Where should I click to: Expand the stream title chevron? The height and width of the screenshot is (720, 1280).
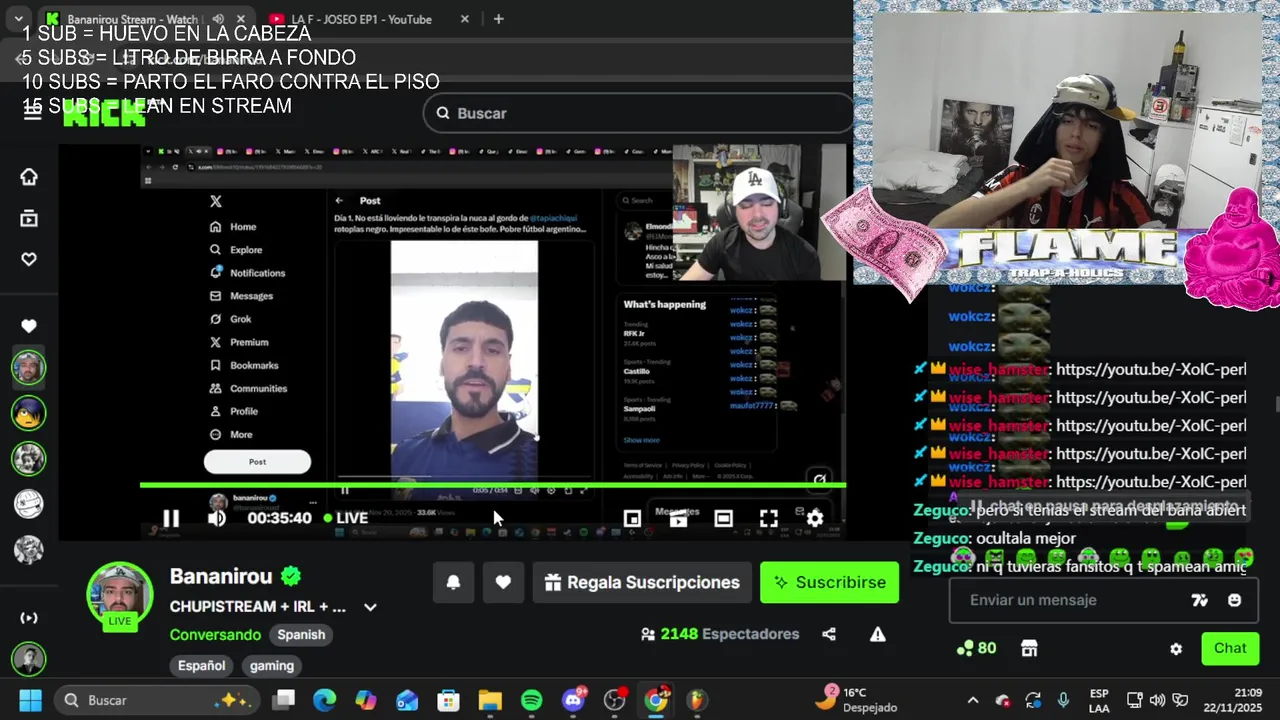(x=370, y=607)
